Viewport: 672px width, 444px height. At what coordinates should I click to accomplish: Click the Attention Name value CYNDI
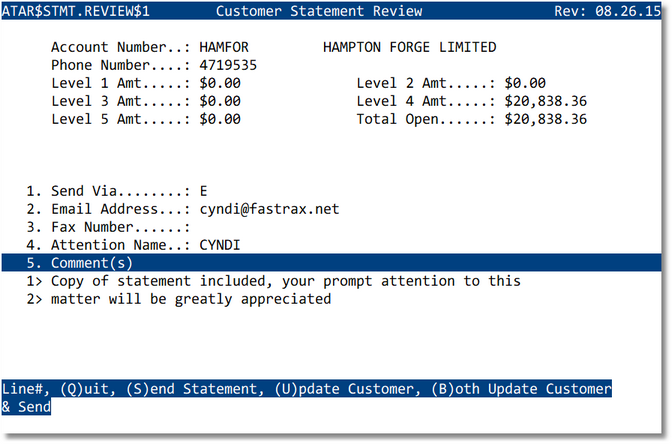pos(220,245)
